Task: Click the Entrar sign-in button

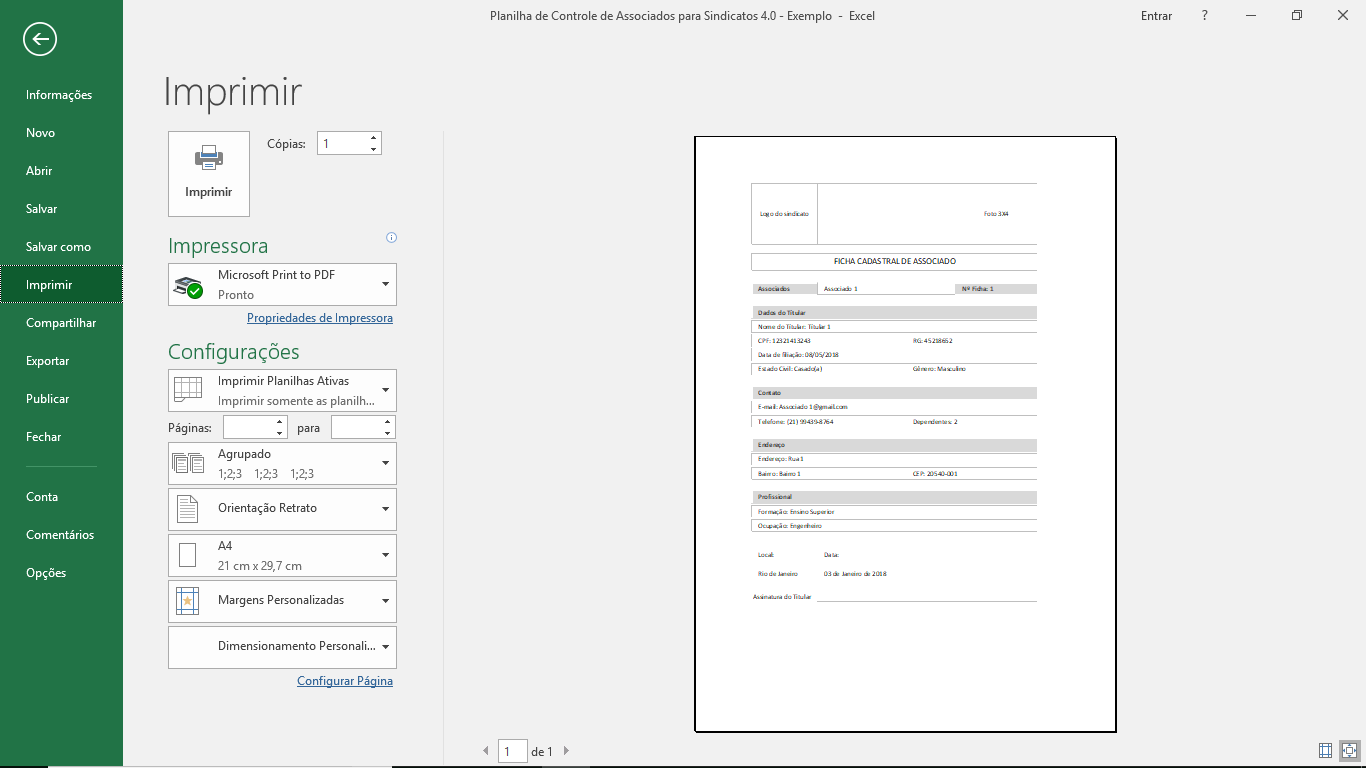Action: point(1156,16)
